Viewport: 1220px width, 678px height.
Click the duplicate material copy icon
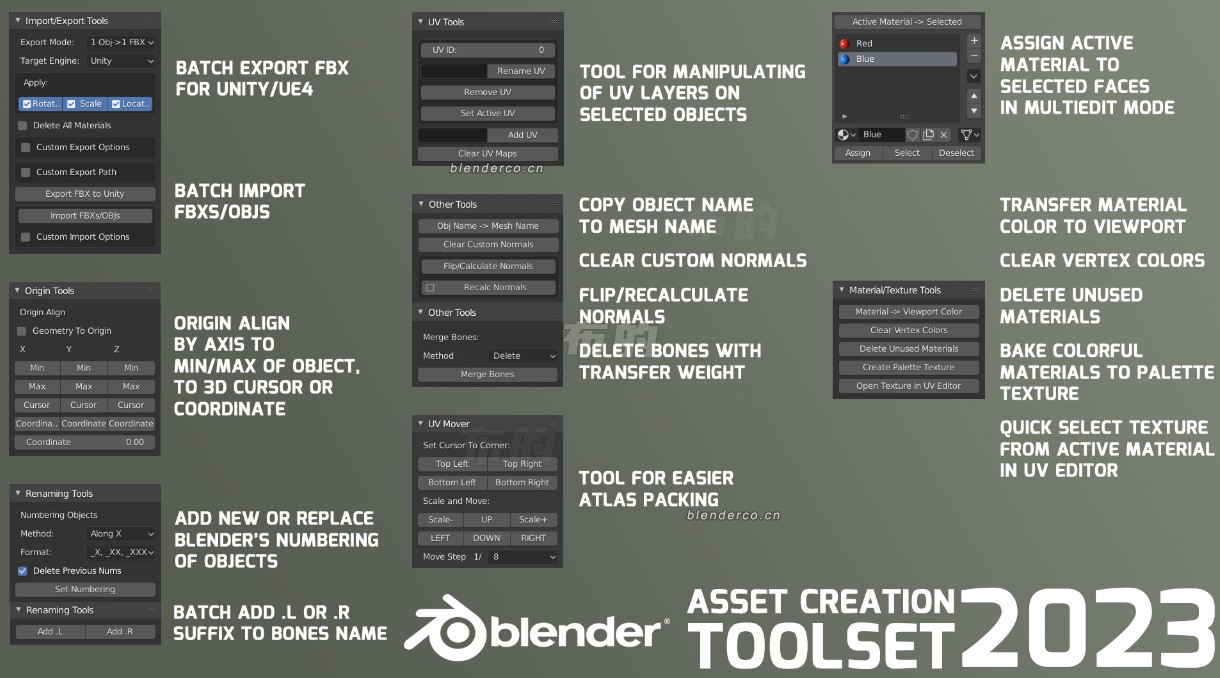coord(928,134)
